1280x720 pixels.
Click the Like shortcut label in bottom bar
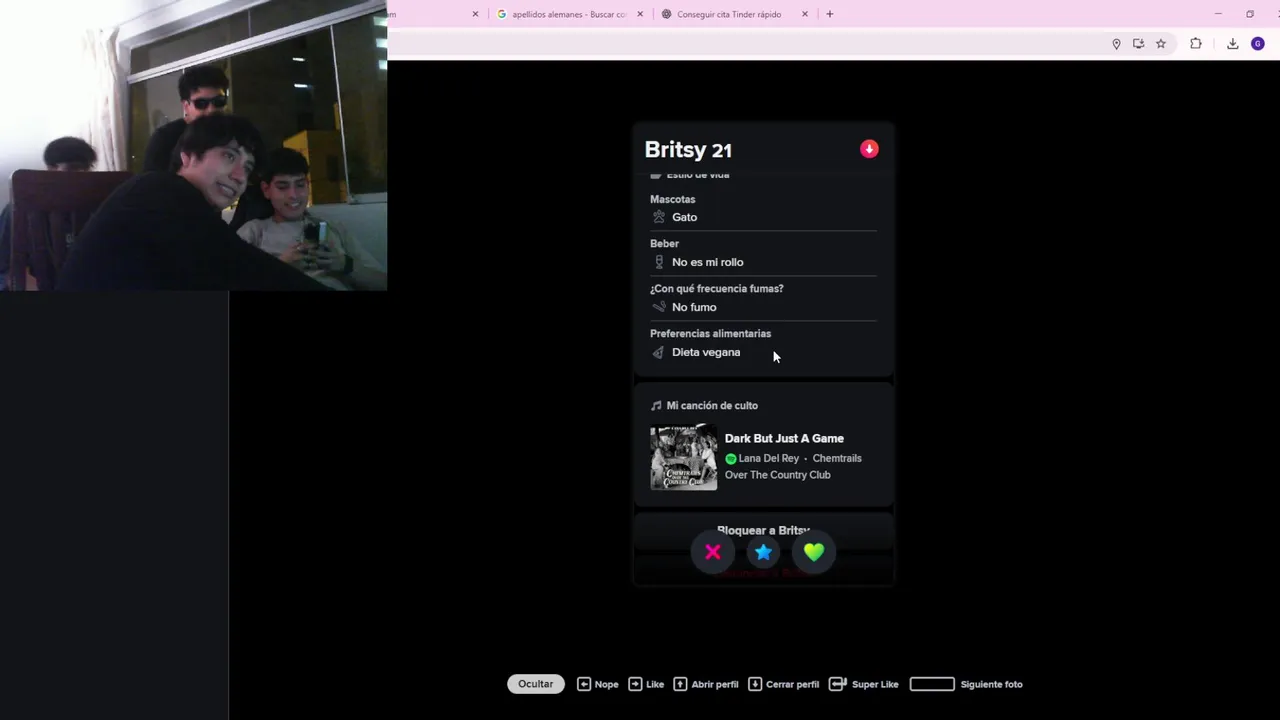click(655, 685)
